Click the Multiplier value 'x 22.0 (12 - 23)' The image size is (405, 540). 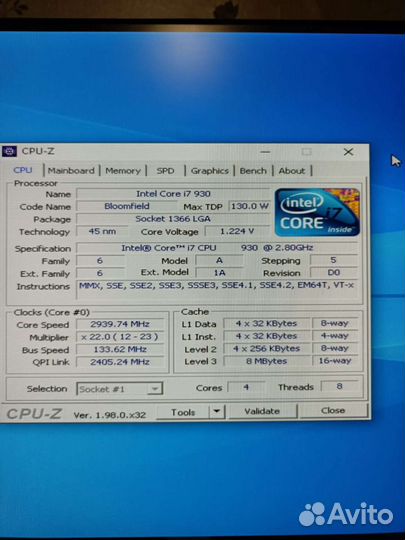coord(120,336)
